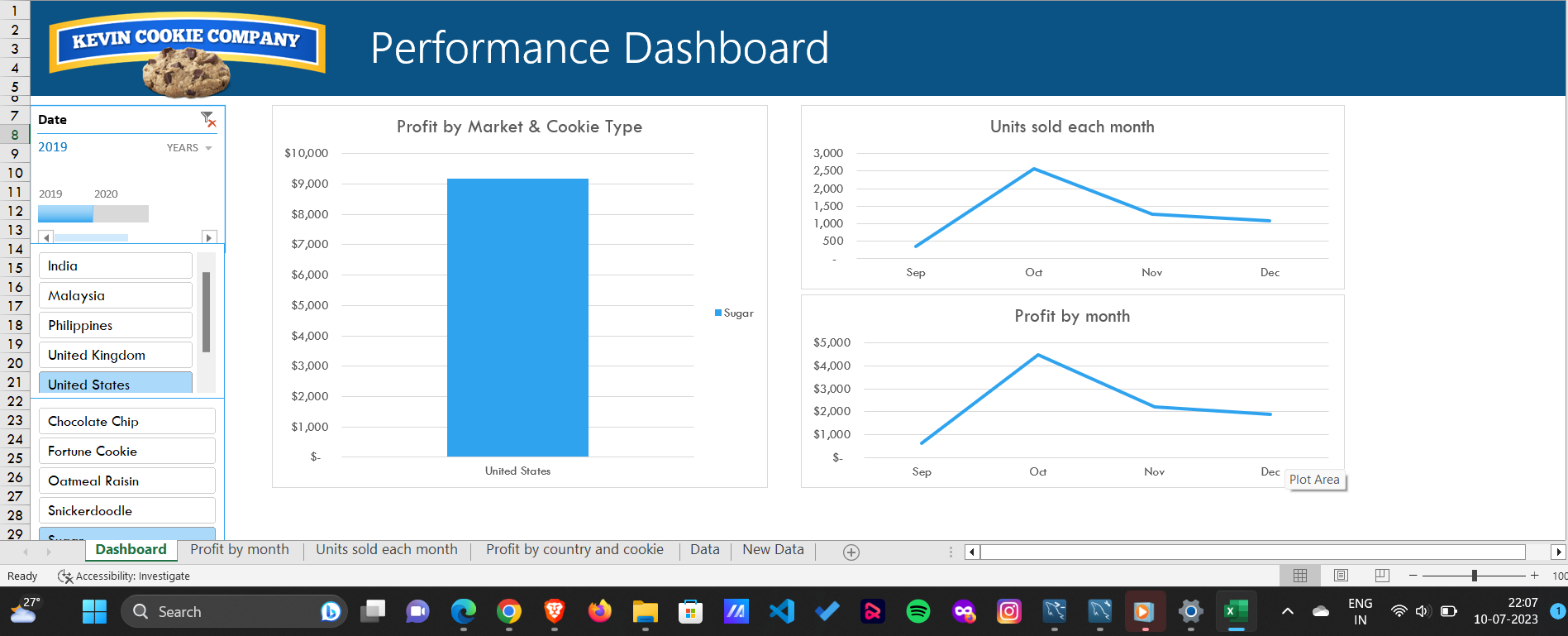Image resolution: width=1568 pixels, height=636 pixels.
Task: Open Visual Studio Code from taskbar
Action: [781, 611]
